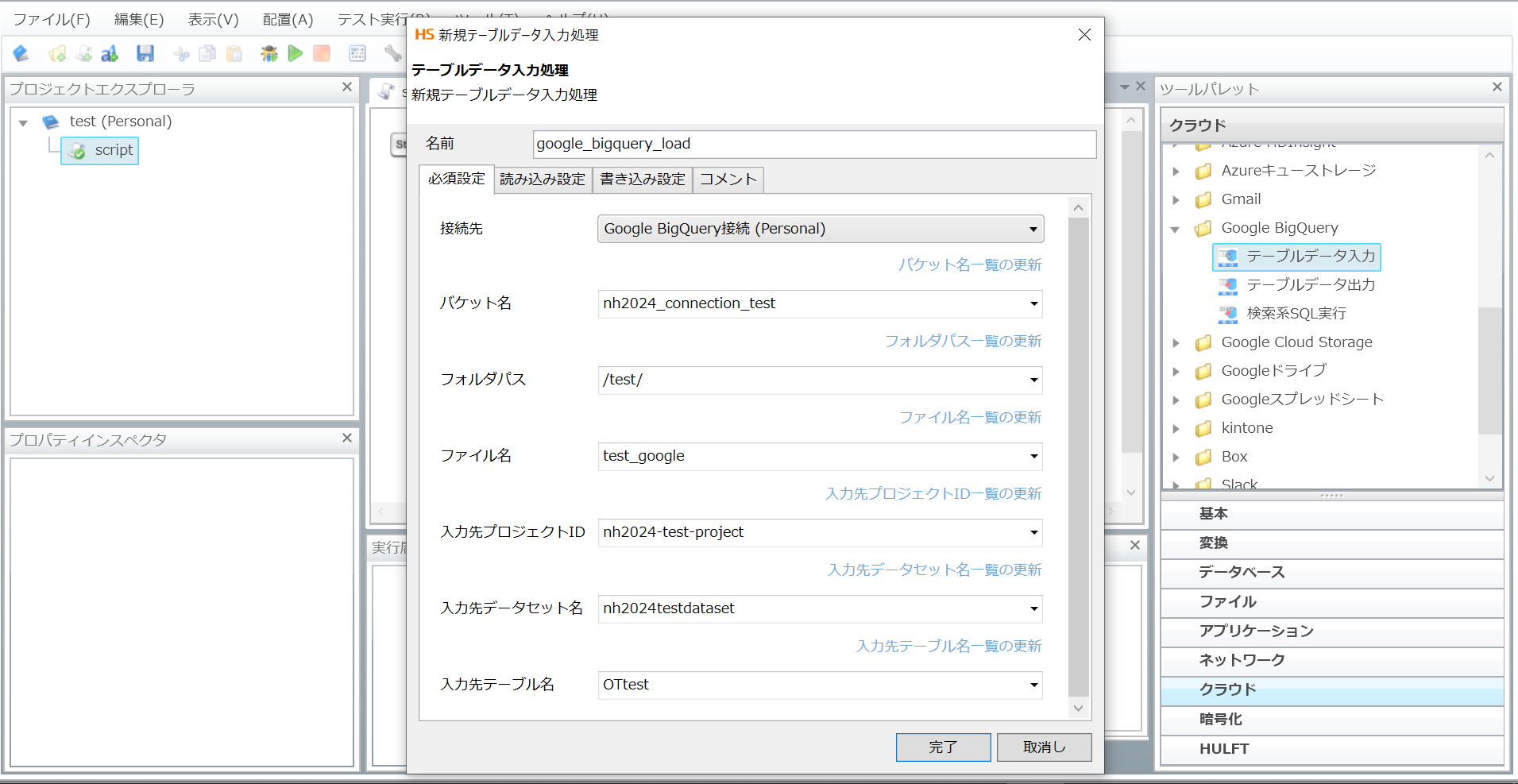Open the ネットワーク palette category

click(1332, 661)
